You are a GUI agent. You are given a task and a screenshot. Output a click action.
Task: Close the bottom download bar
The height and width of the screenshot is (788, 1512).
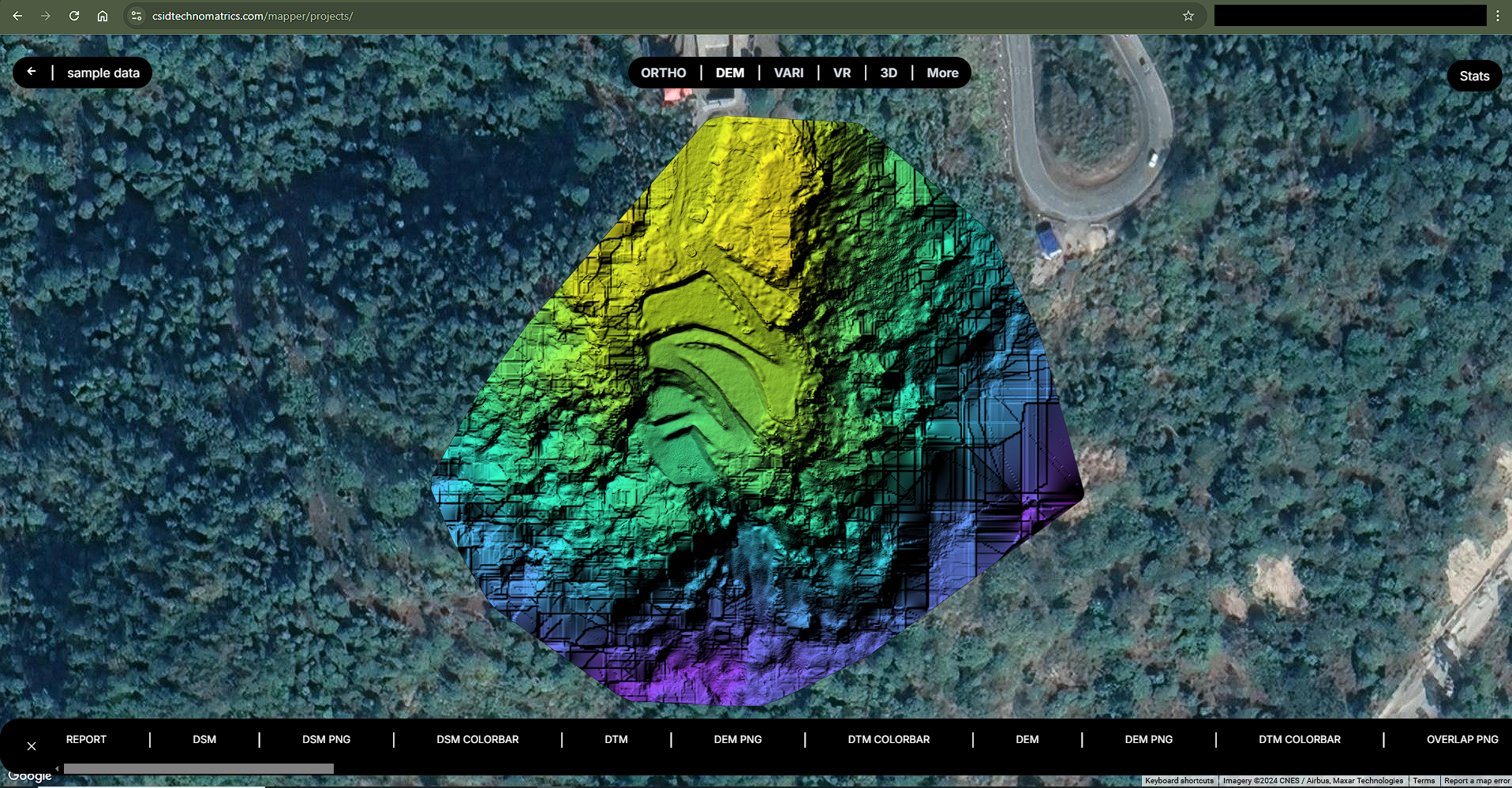[32, 745]
